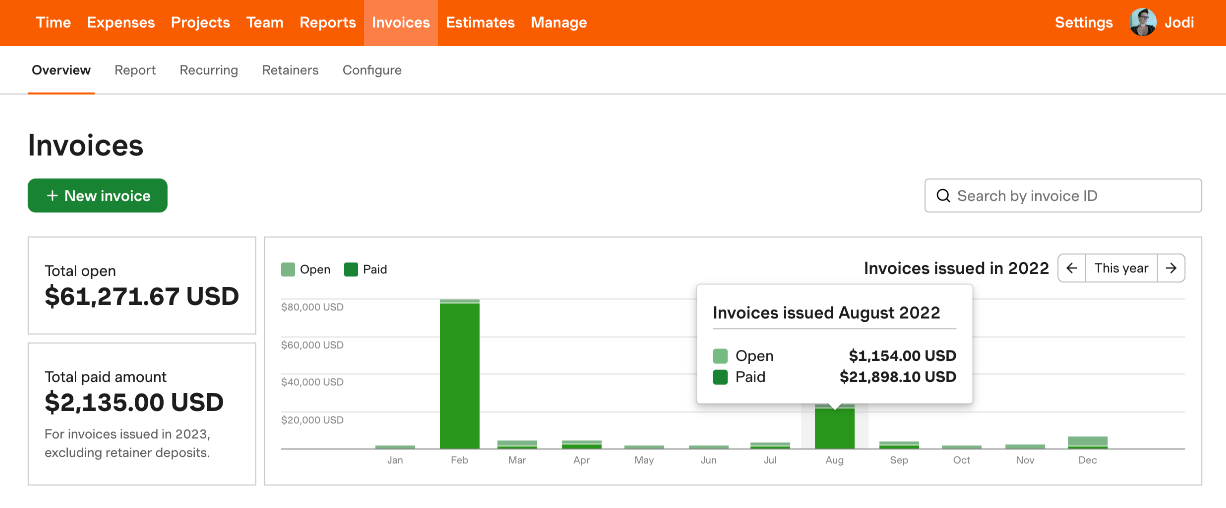Click the Open legend color square
1226x508 pixels.
288,269
